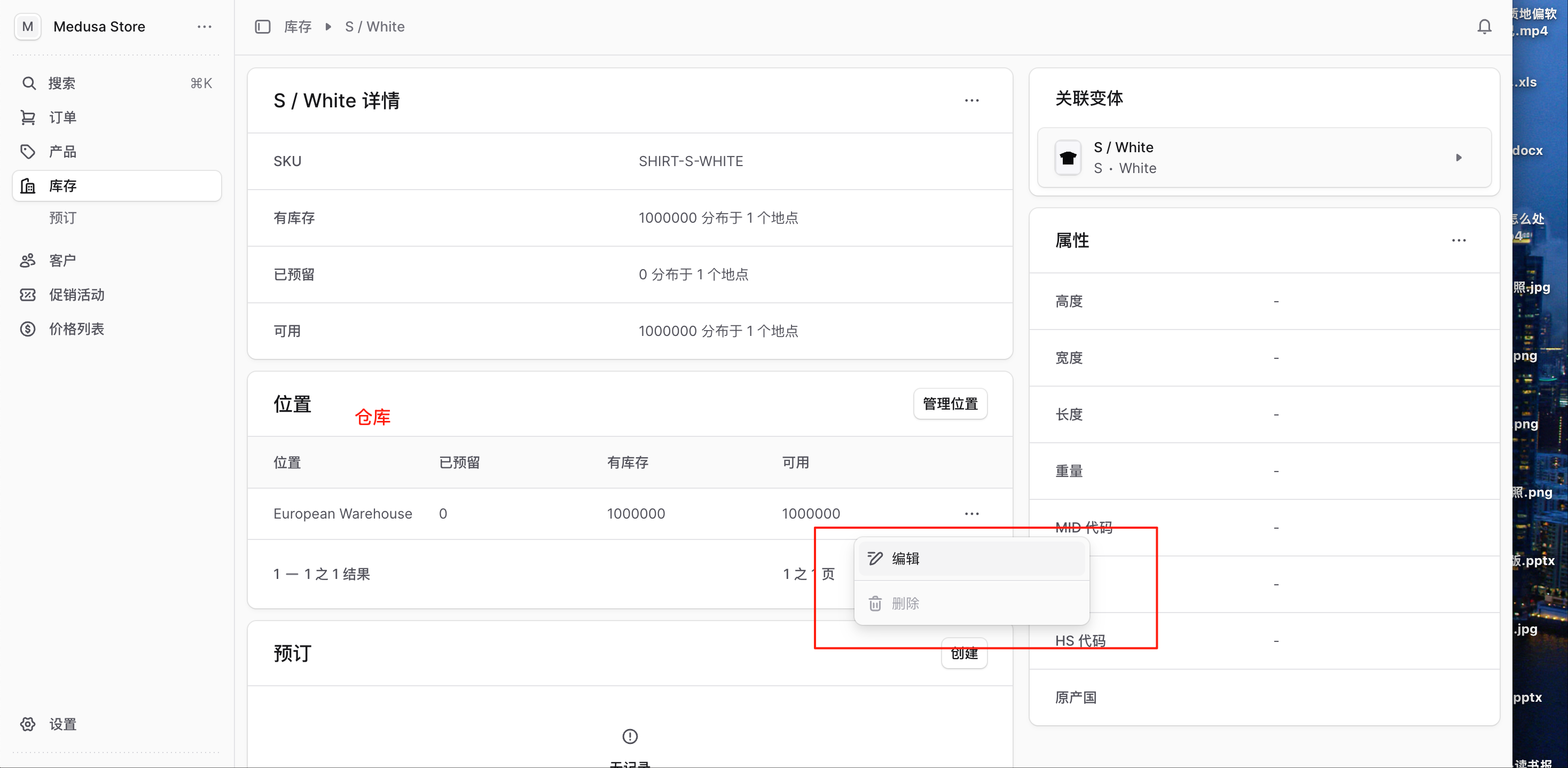Click the pencil edit icon
This screenshot has width=1568, height=768.
[x=875, y=558]
